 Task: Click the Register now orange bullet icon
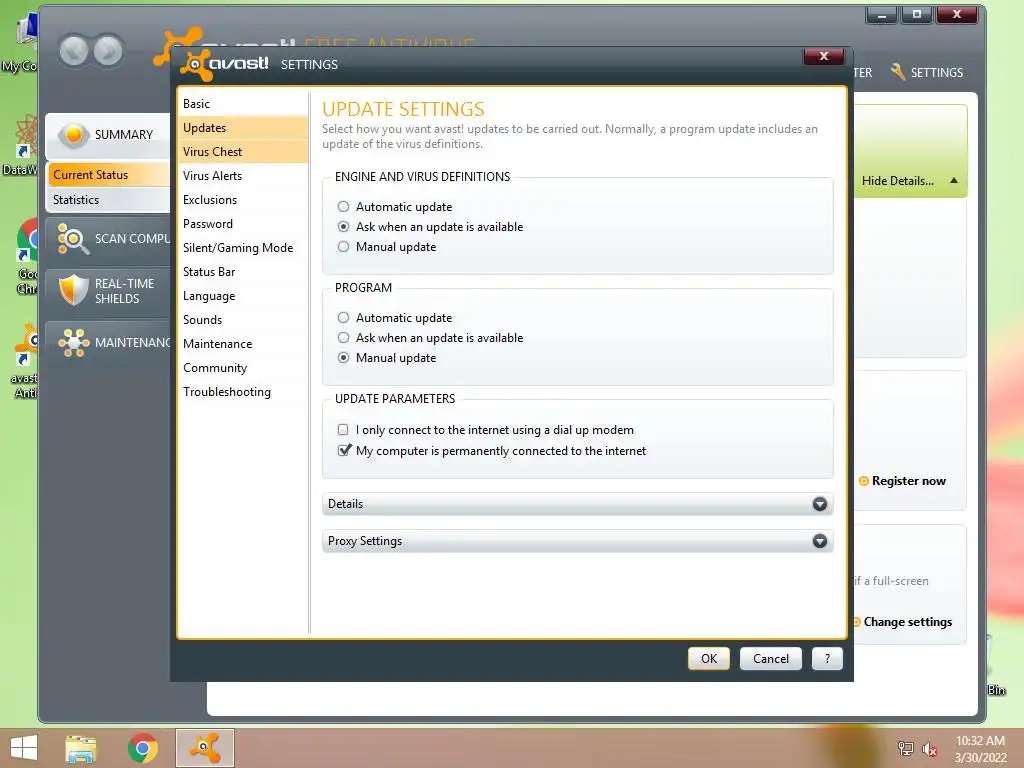click(863, 481)
